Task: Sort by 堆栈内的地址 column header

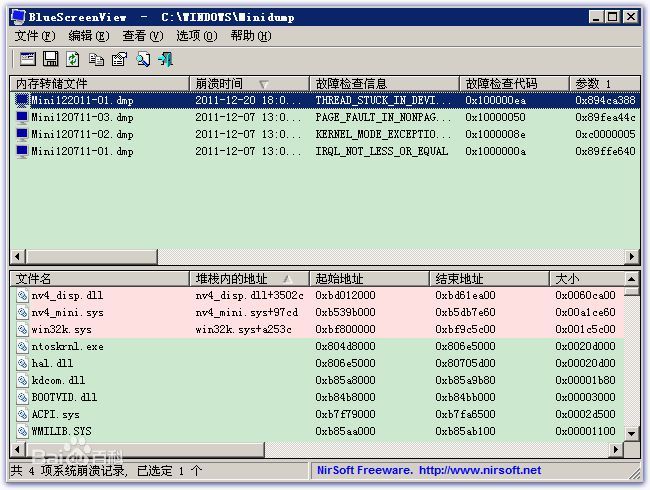Action: pos(232,279)
